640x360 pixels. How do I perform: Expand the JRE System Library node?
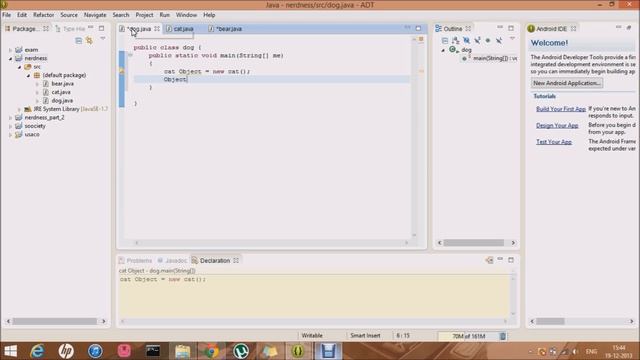pyautogui.click(x=19, y=109)
